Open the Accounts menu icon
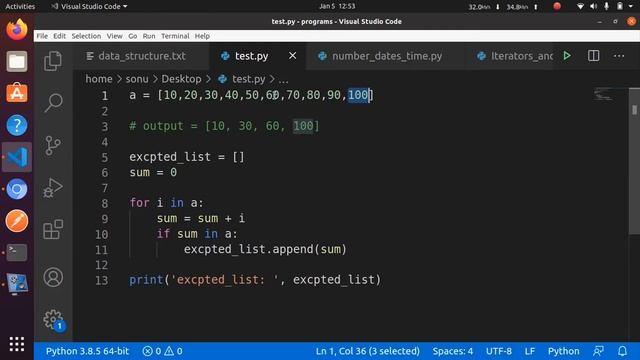The width and height of the screenshot is (640, 360). (x=53, y=277)
